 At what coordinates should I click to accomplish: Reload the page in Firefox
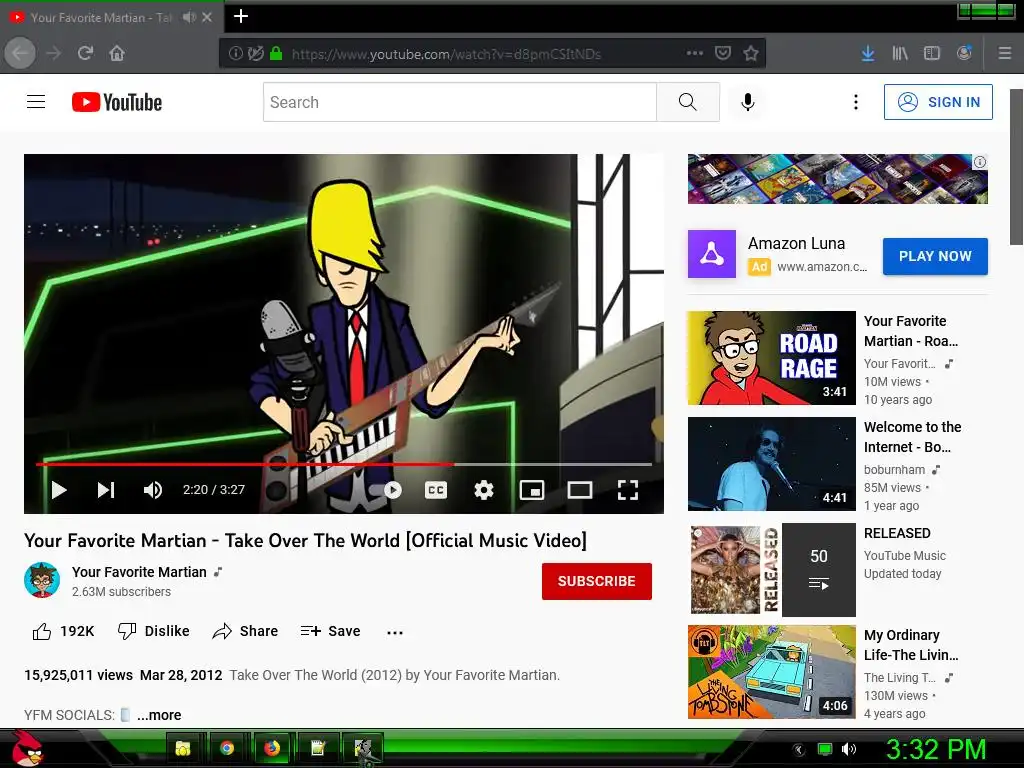[85, 53]
